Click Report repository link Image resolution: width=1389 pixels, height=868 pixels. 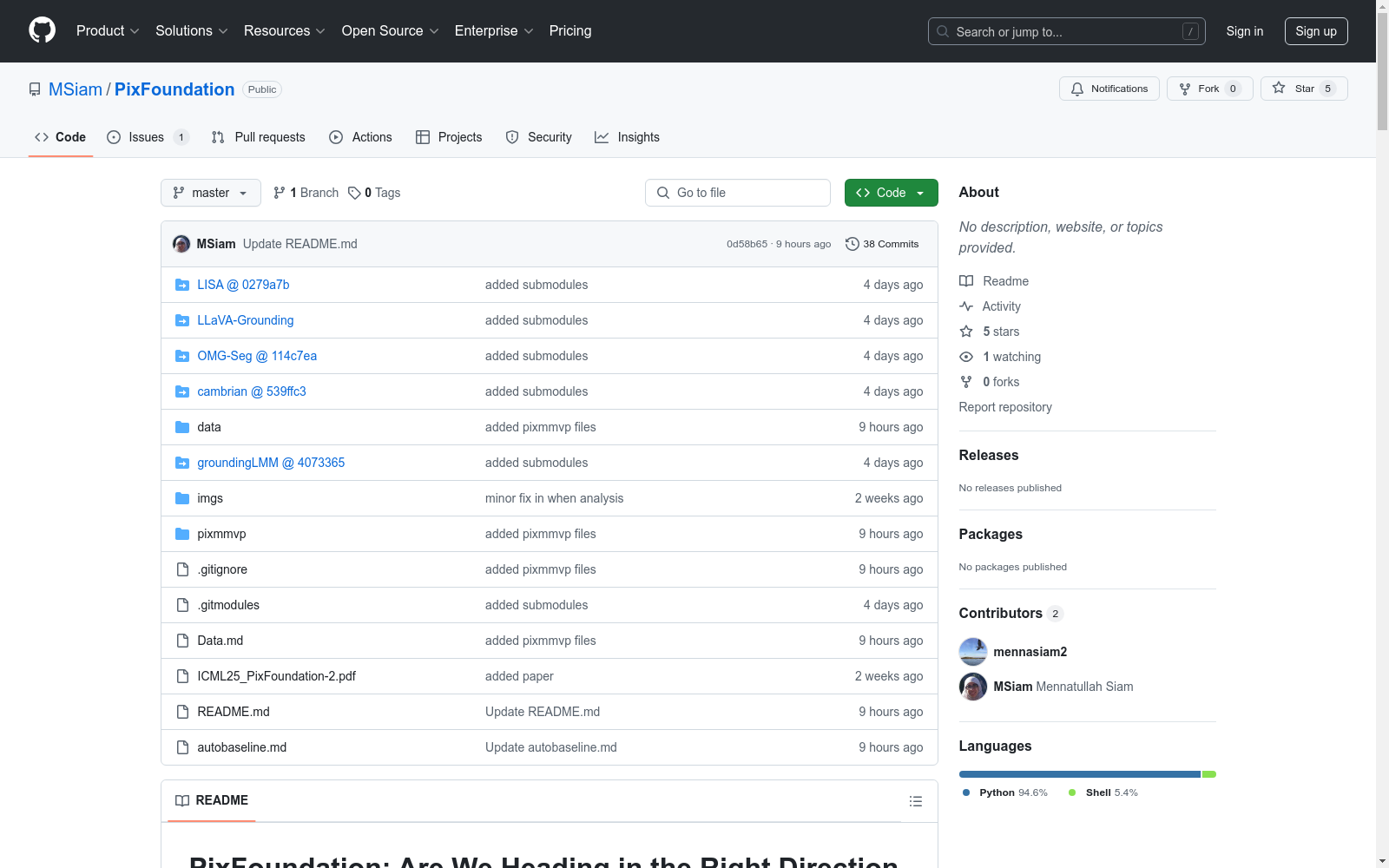pyautogui.click(x=1005, y=407)
